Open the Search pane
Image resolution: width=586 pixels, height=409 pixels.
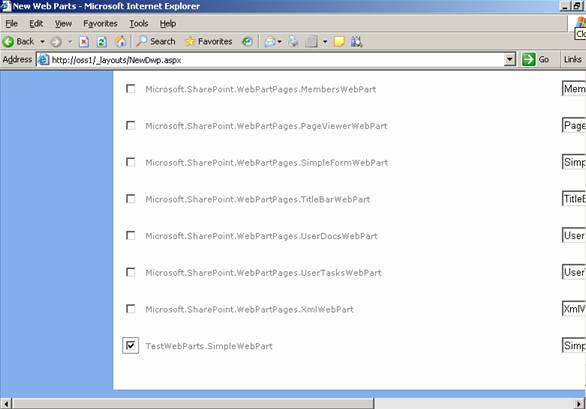(156, 41)
